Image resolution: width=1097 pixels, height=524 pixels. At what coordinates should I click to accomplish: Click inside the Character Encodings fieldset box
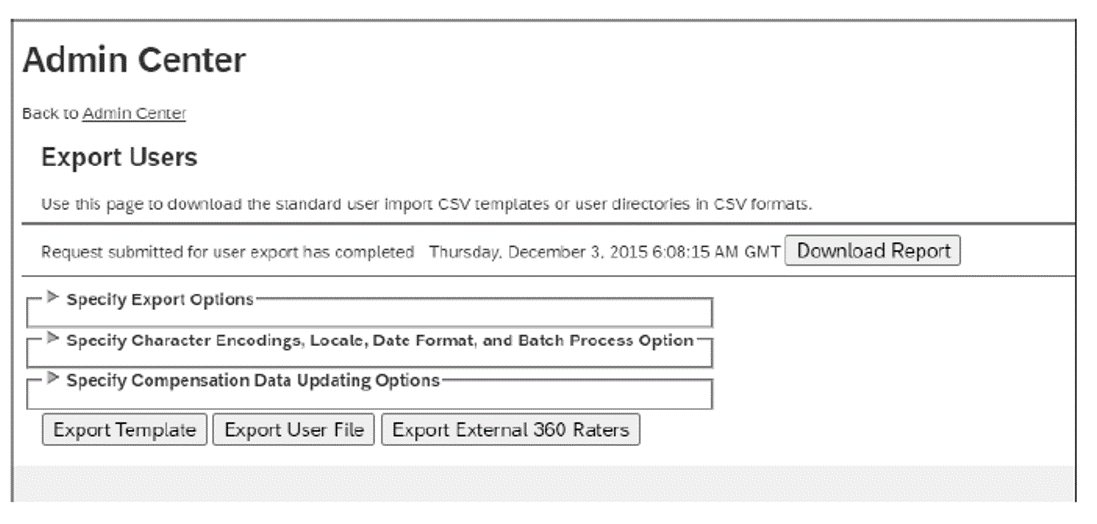(370, 357)
